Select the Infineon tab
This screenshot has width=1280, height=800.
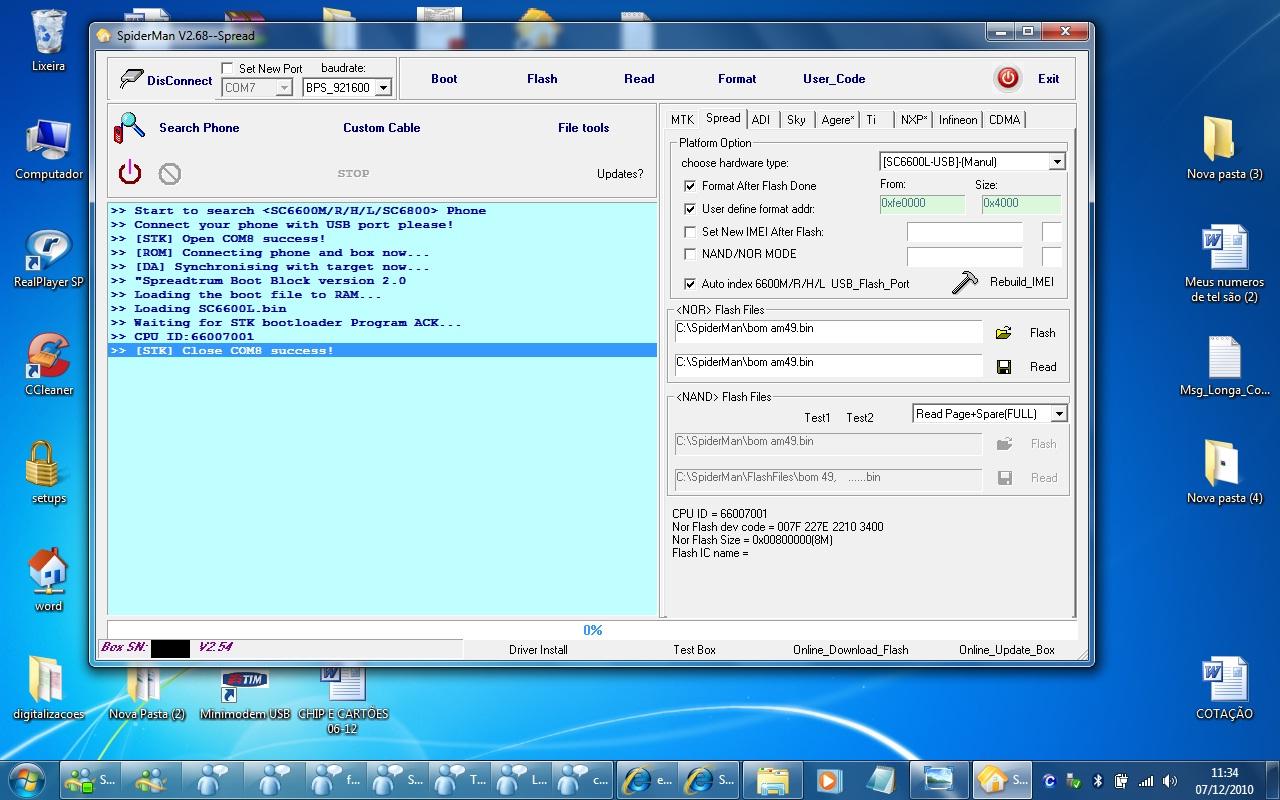pyautogui.click(x=957, y=120)
